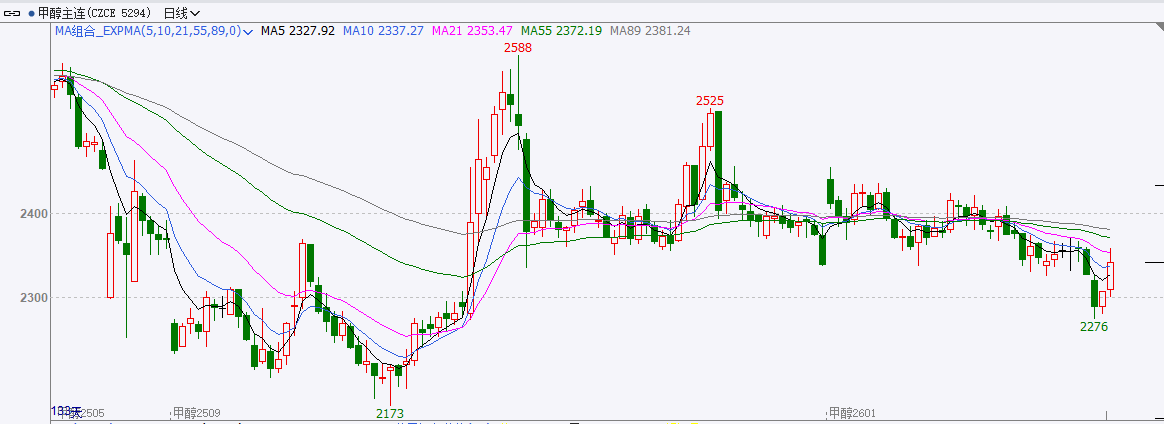
Task: Click the blue dot before 甲醇主连
Action: click(x=31, y=13)
